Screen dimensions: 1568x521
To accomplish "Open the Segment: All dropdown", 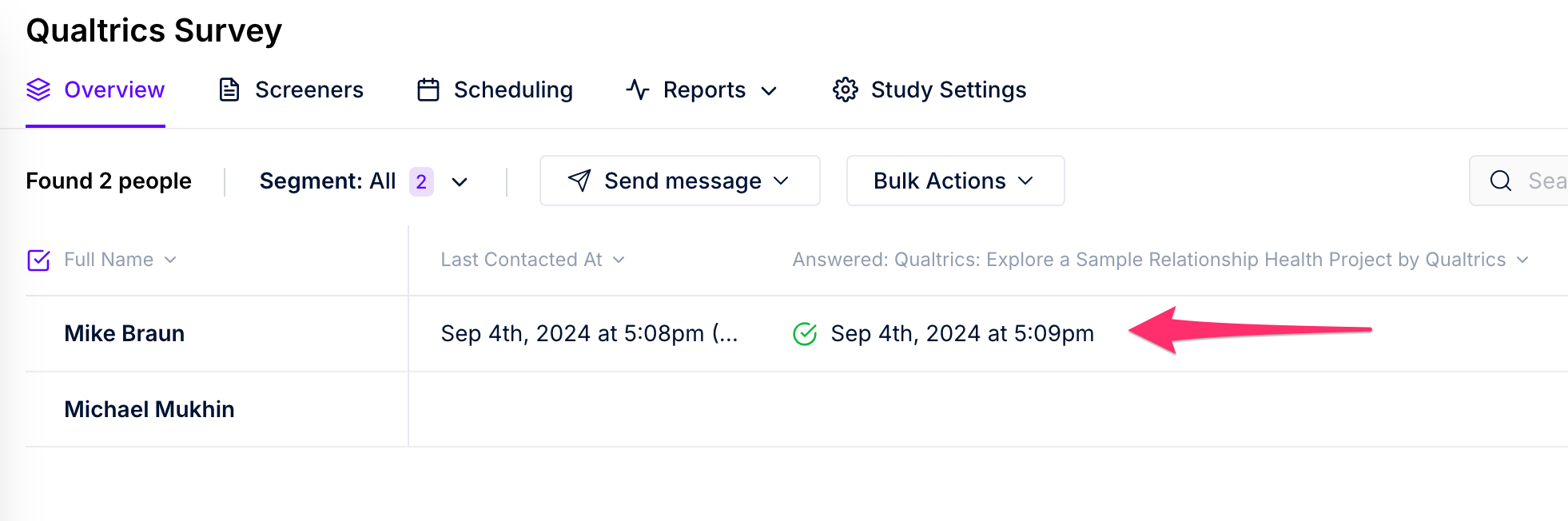I will click(x=364, y=181).
